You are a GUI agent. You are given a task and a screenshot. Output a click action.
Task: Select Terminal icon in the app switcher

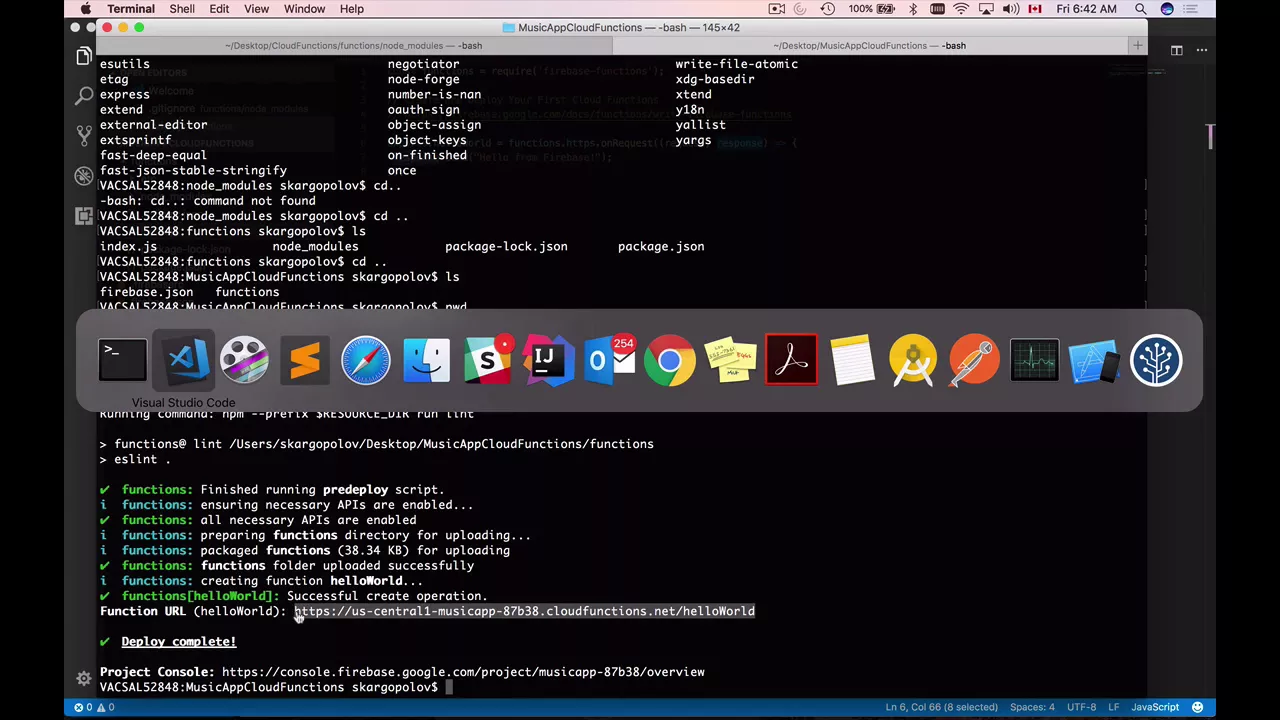pyautogui.click(x=123, y=360)
